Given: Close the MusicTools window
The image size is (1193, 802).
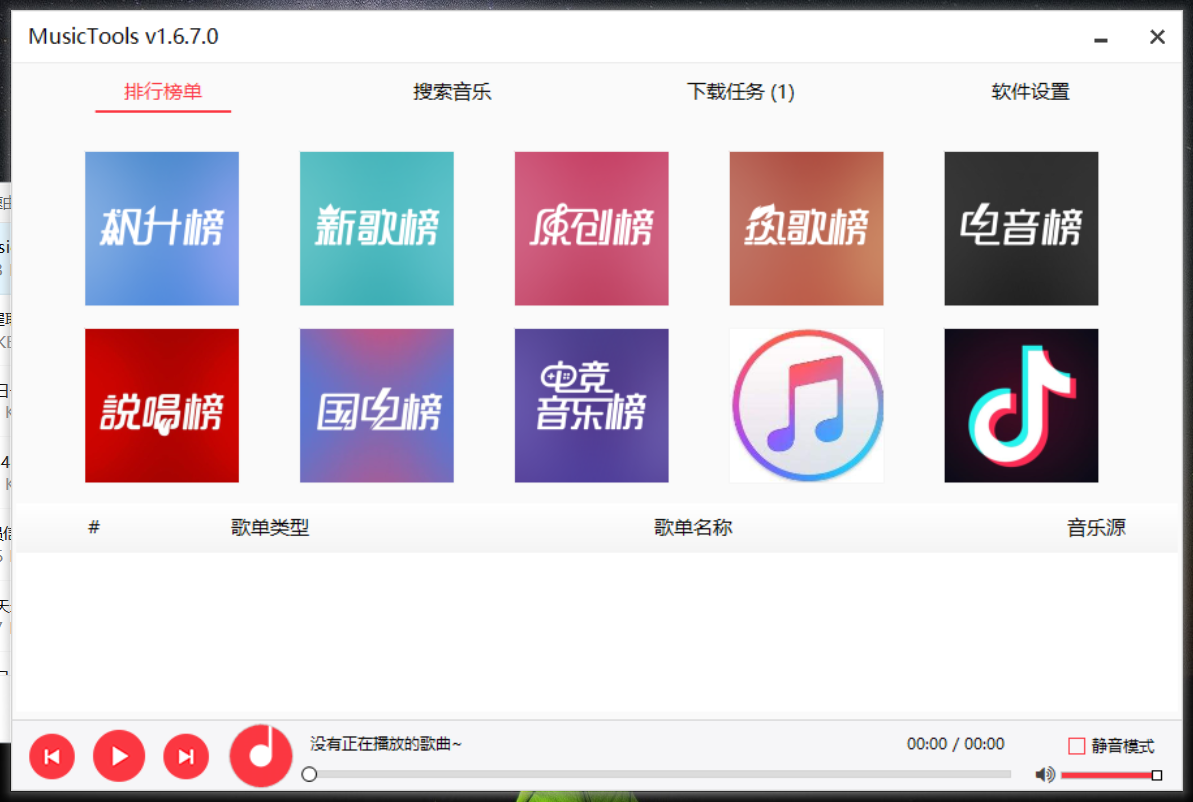Looking at the screenshot, I should [x=1157, y=37].
